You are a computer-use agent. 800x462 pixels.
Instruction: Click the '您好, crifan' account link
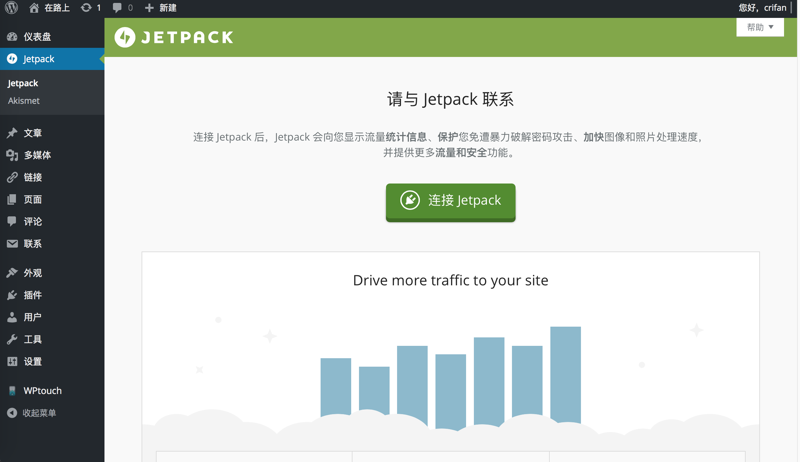pos(763,8)
